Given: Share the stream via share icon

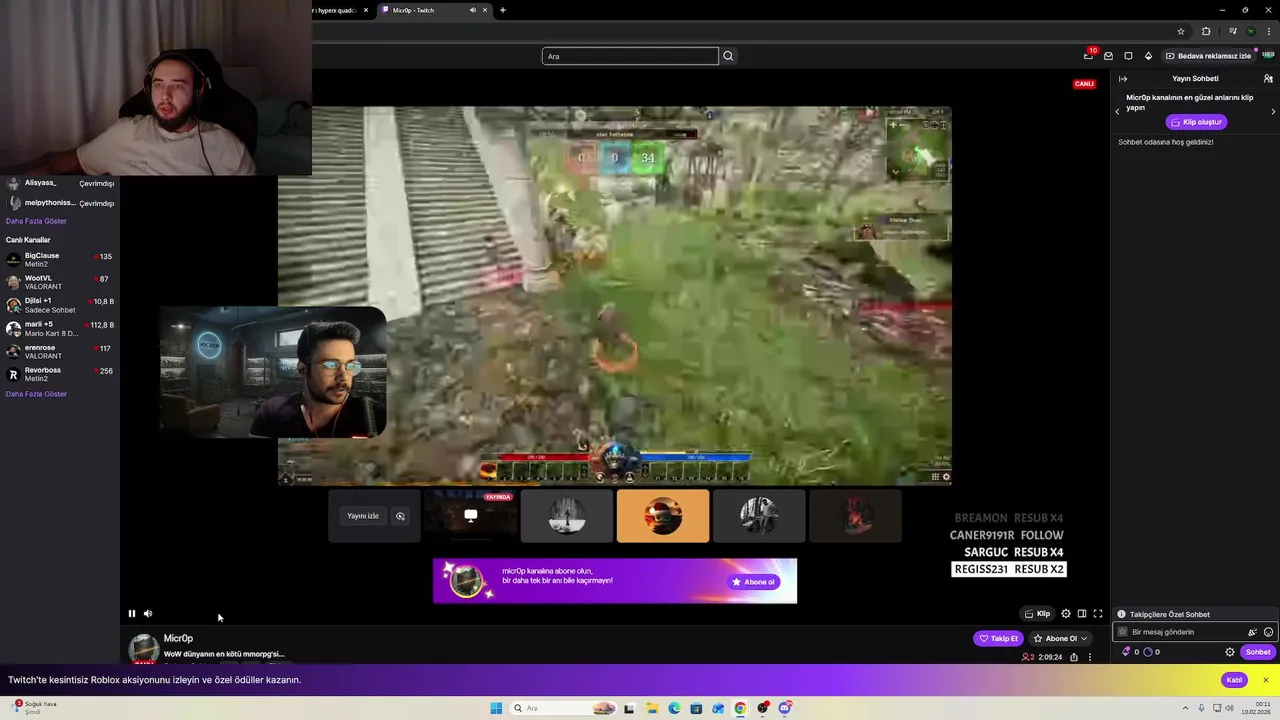Looking at the screenshot, I should [x=1074, y=657].
